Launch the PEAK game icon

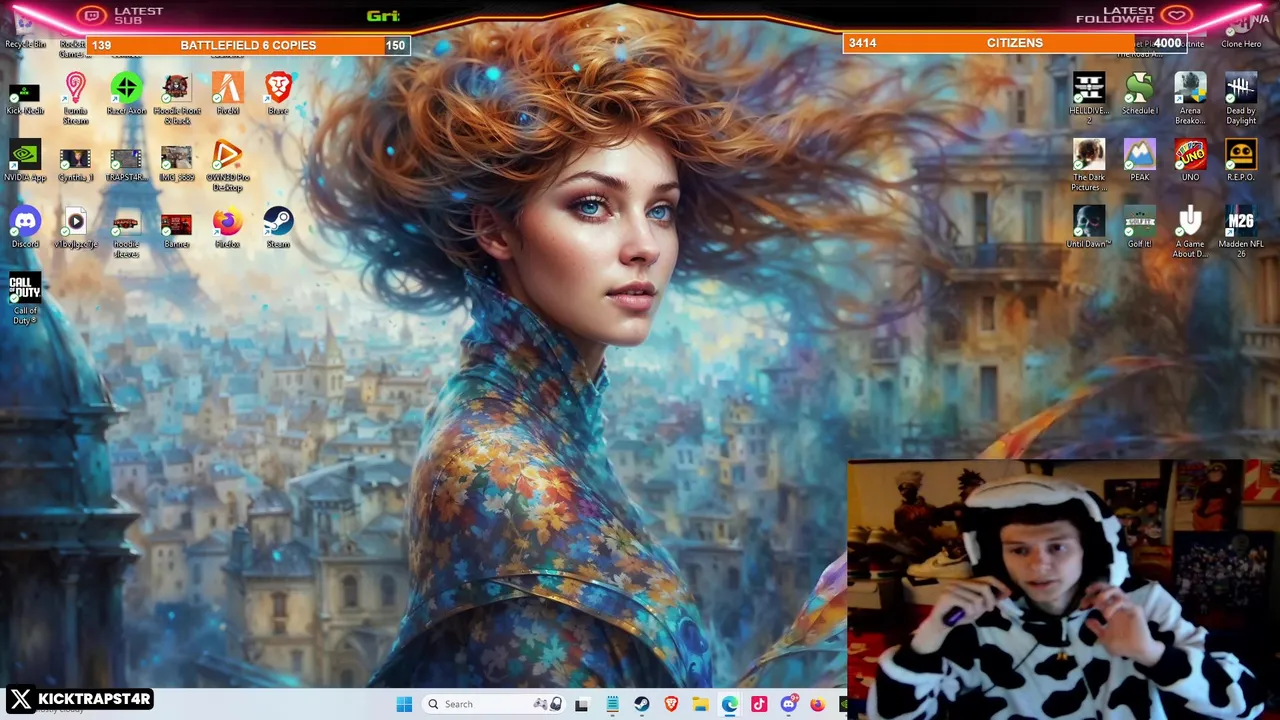point(1139,162)
